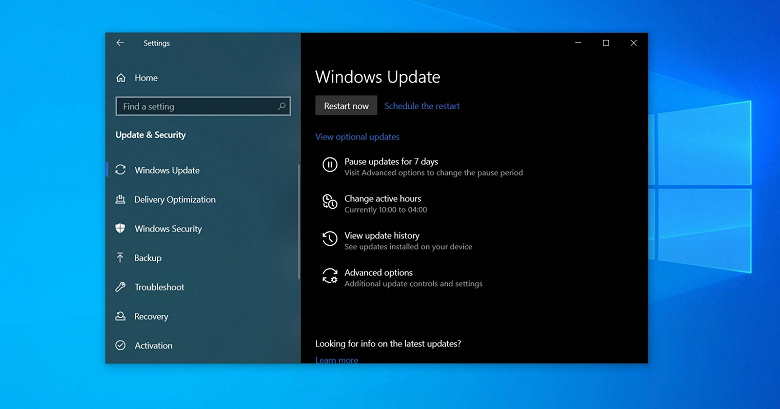Select the Windows Update sync icon
The width and height of the screenshot is (780, 409).
(120, 170)
